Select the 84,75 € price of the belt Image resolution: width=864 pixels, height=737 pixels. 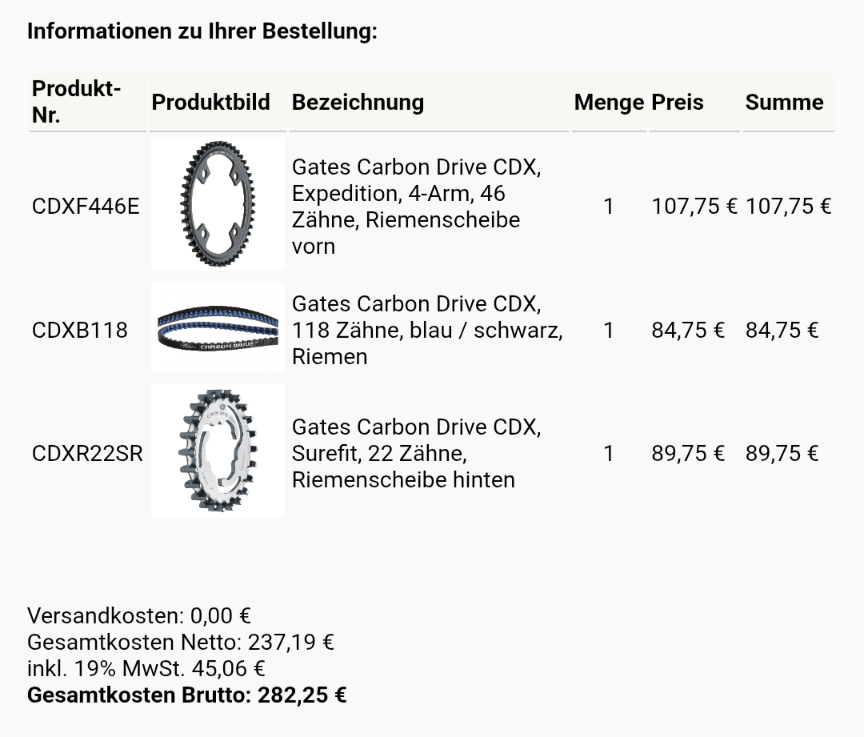688,330
